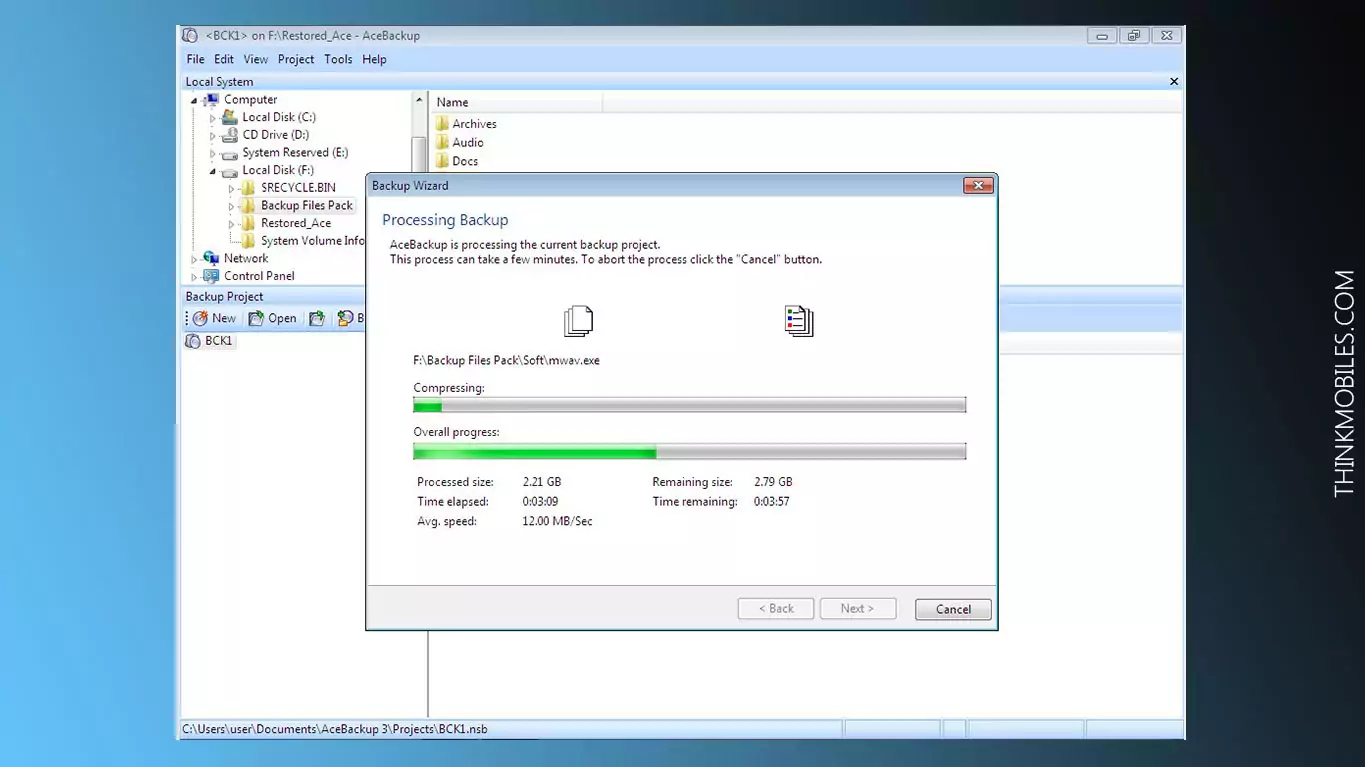Click the archive destination icon in Backup Wizard

click(799, 321)
